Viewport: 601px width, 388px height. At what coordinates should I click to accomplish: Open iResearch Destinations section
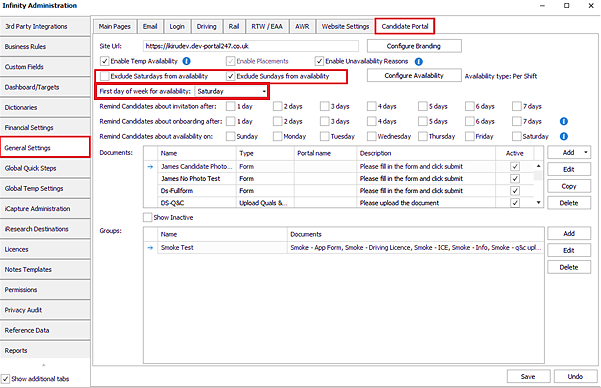coord(45,229)
